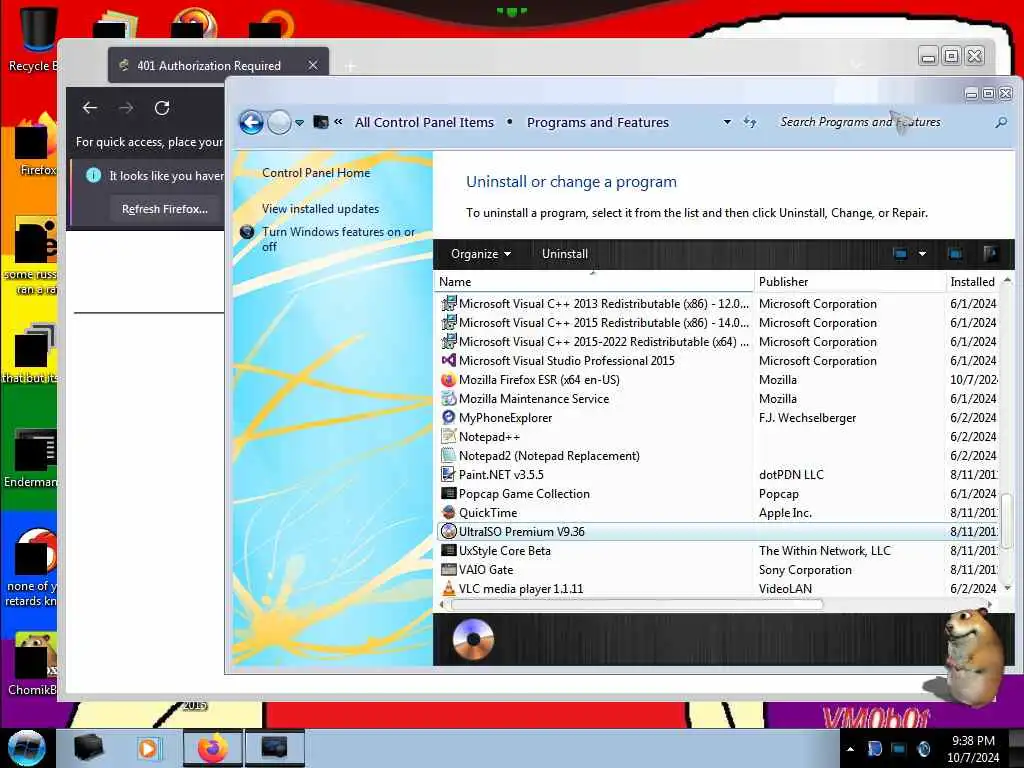
Task: Open Control Panel Home link
Action: (316, 173)
